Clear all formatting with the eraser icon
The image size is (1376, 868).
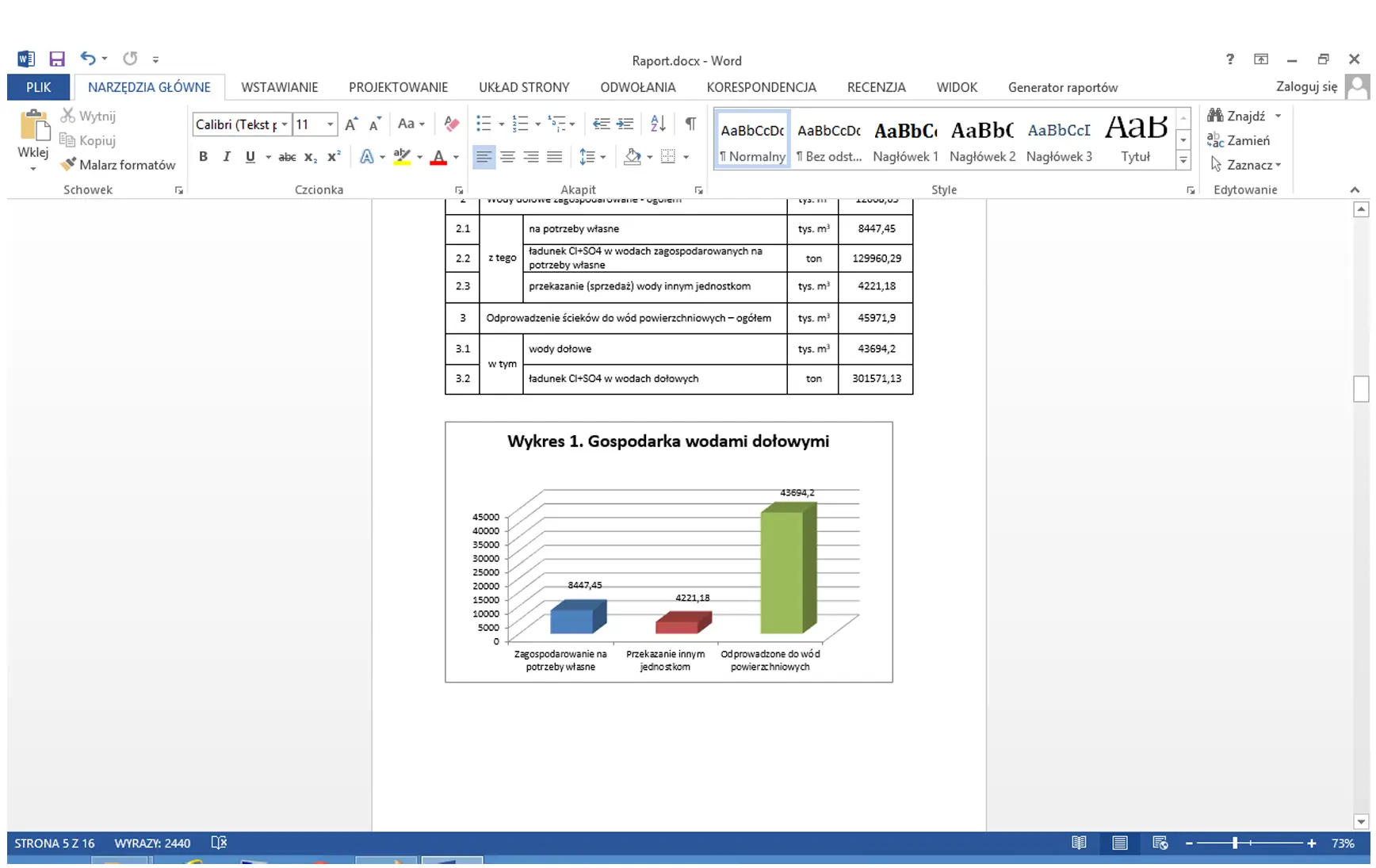click(x=452, y=124)
